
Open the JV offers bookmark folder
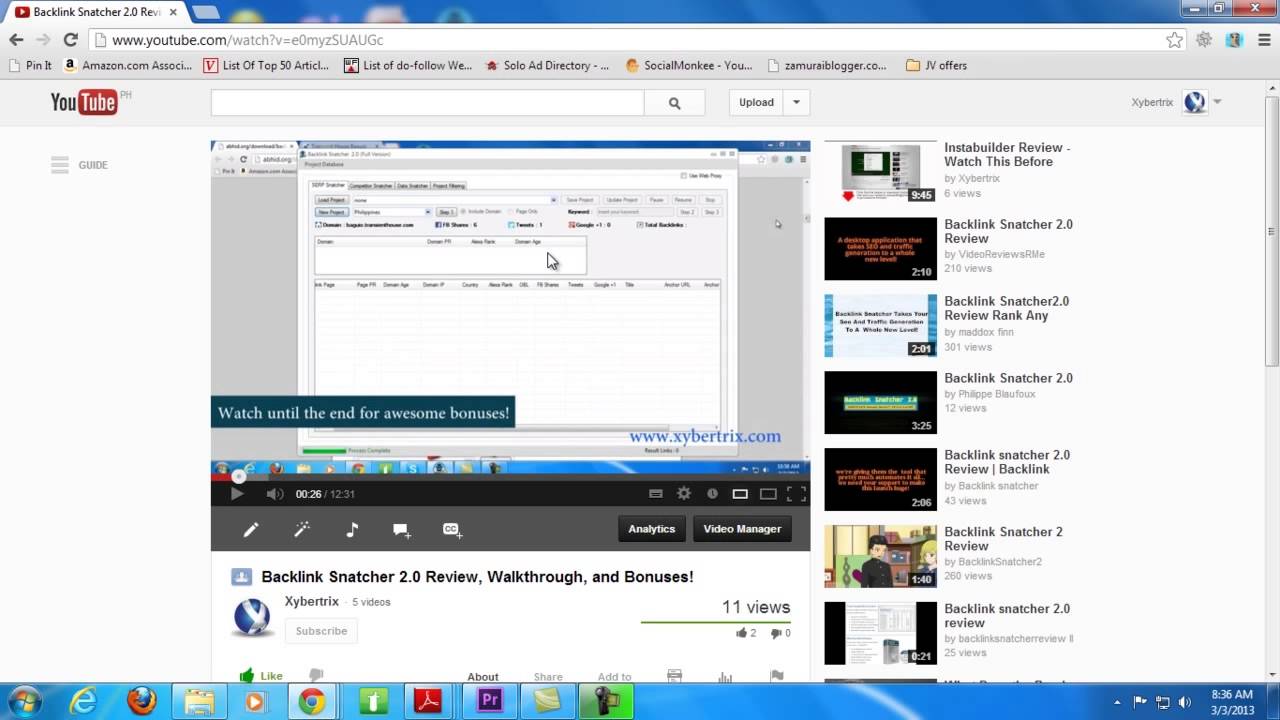click(936, 65)
